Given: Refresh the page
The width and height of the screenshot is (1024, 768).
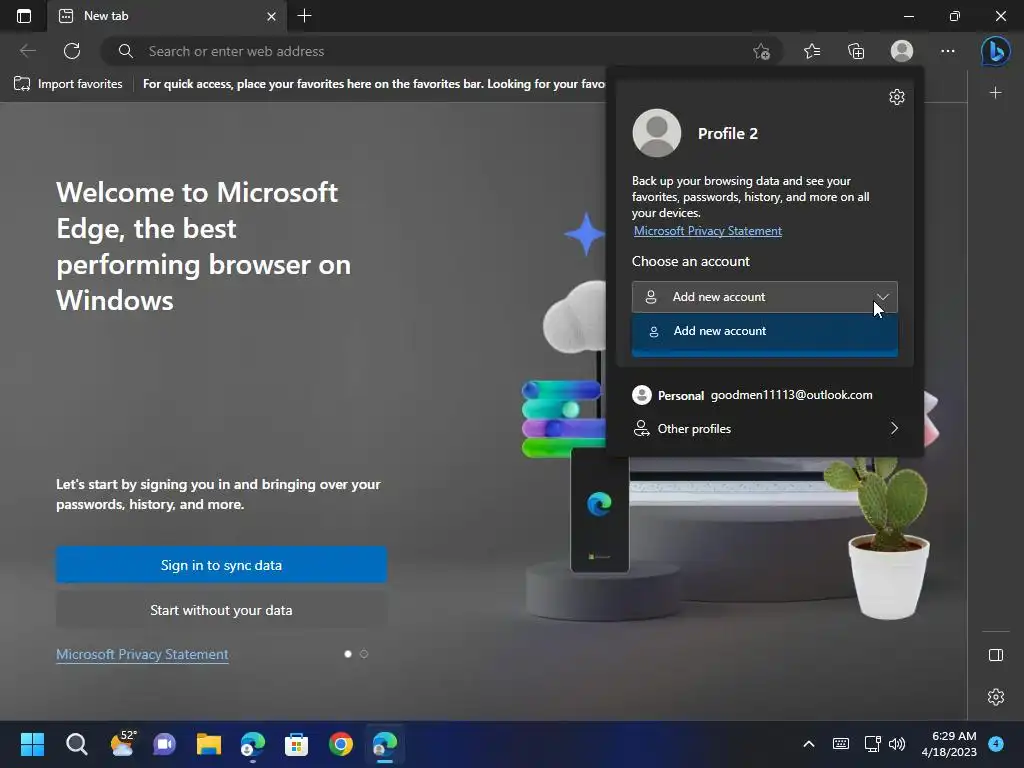Looking at the screenshot, I should pos(72,51).
